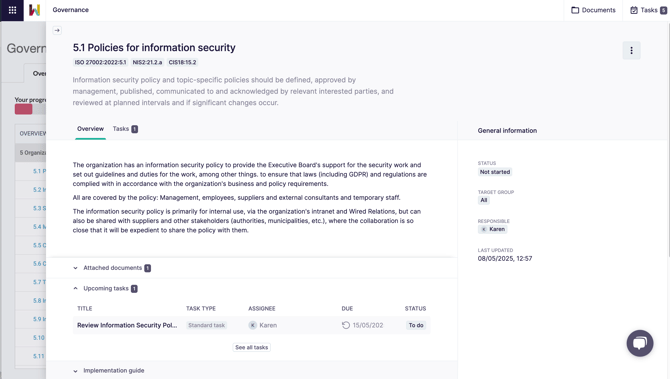Expand the Attached documents section
The image size is (670, 379).
click(x=112, y=268)
